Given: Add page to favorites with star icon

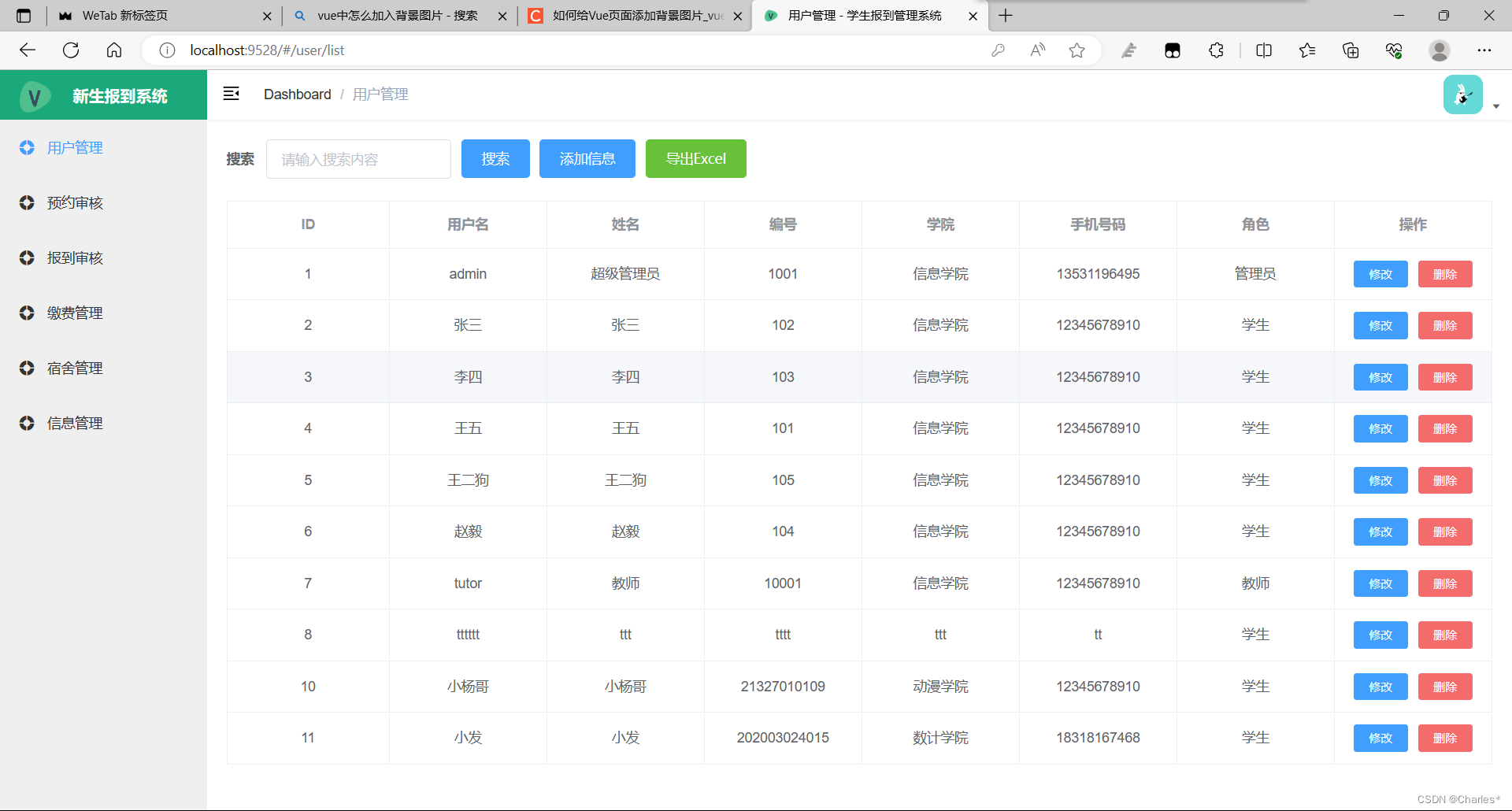Looking at the screenshot, I should coord(1077,50).
